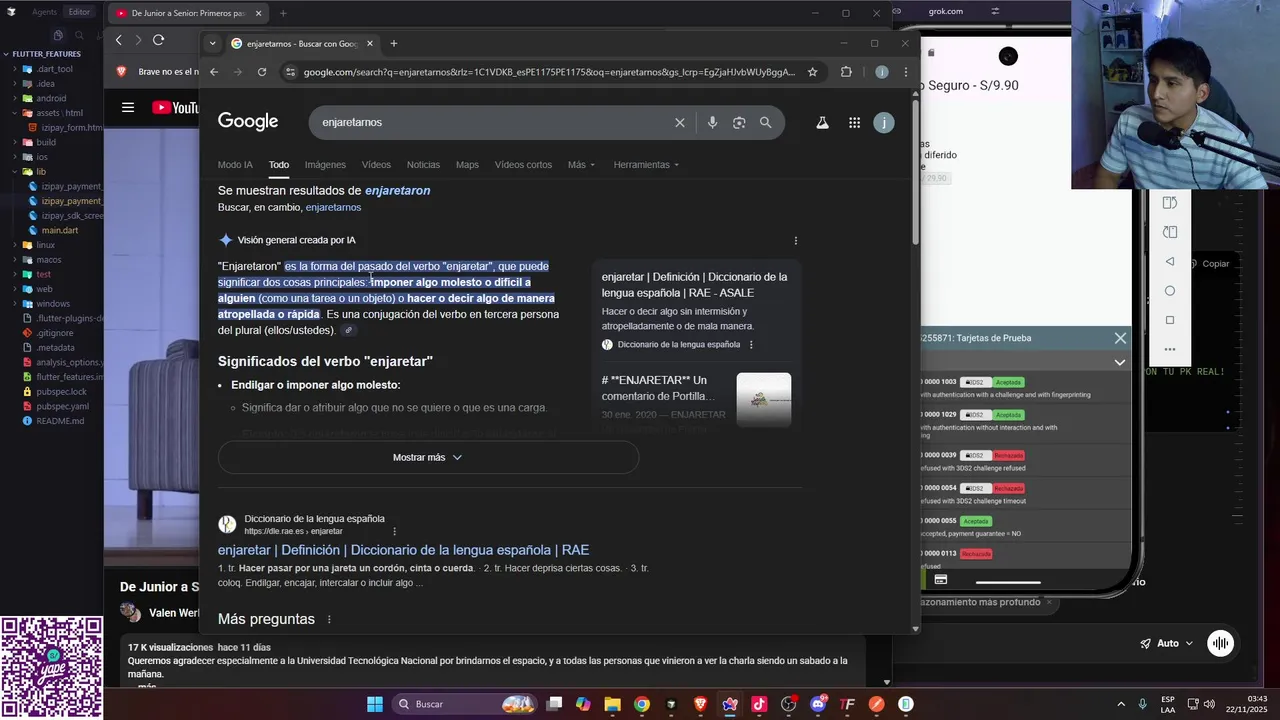Viewport: 1280px width, 720px height.
Task: Switch to Vídeos results tab
Action: pyautogui.click(x=376, y=165)
